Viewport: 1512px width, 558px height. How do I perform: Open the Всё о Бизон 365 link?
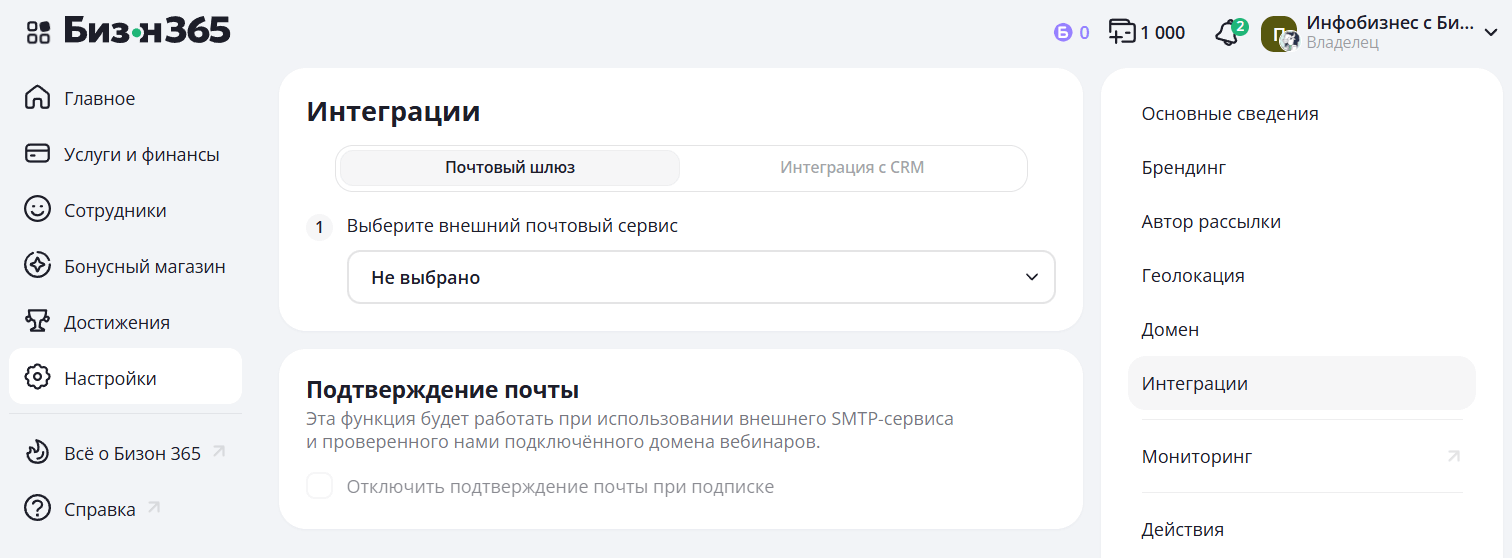click(132, 453)
